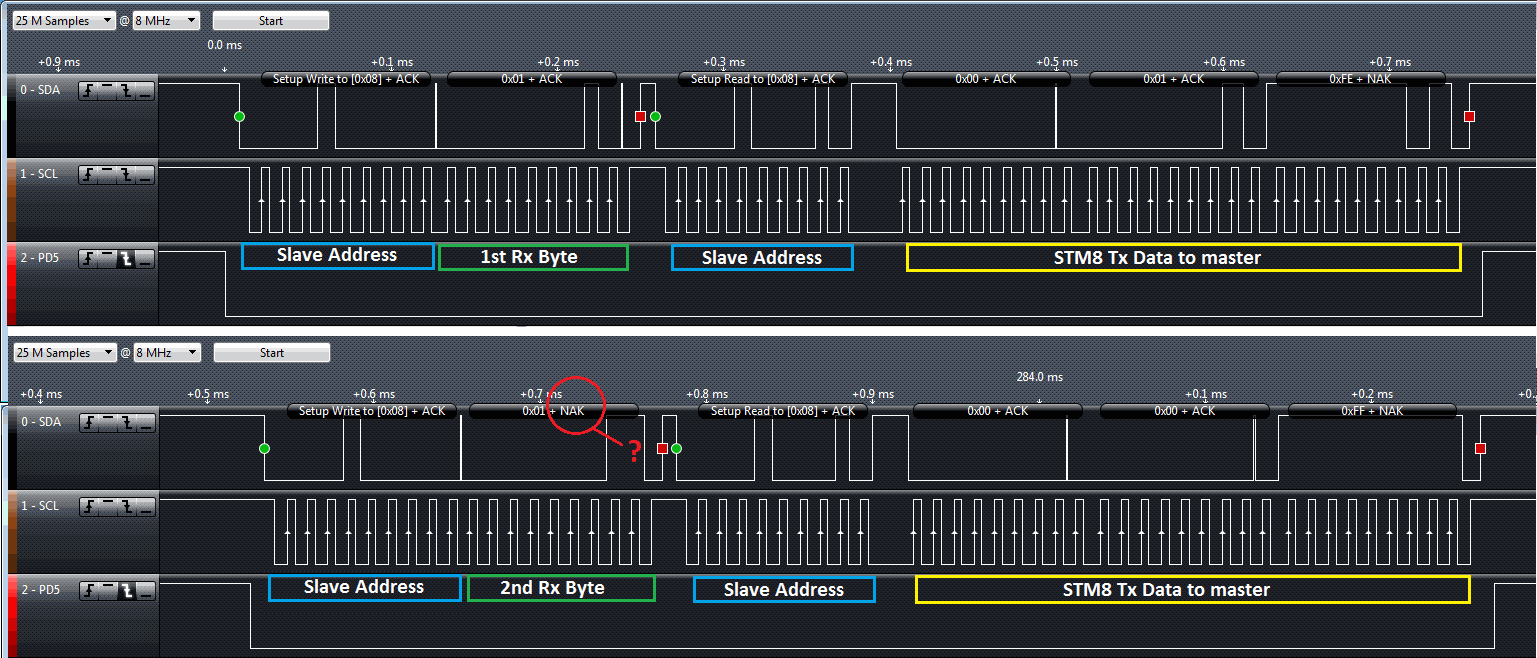
Task: Select Setup Write to [0x08] bubble, upper capture
Action: point(346,79)
